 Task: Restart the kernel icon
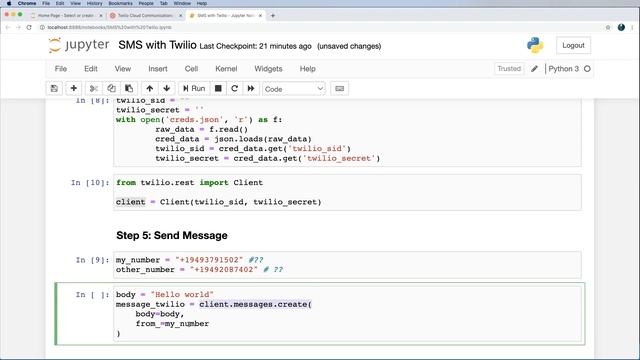[234, 89]
